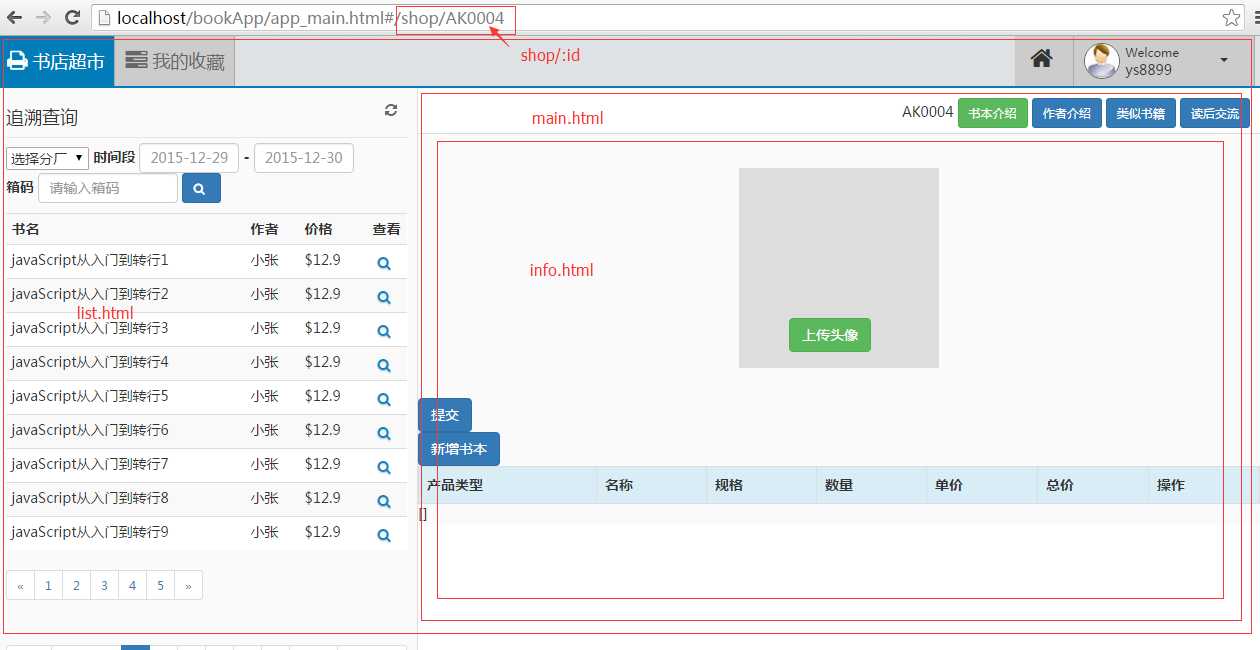
Task: Expand the ys8899 user menu caret
Action: pos(1224,61)
